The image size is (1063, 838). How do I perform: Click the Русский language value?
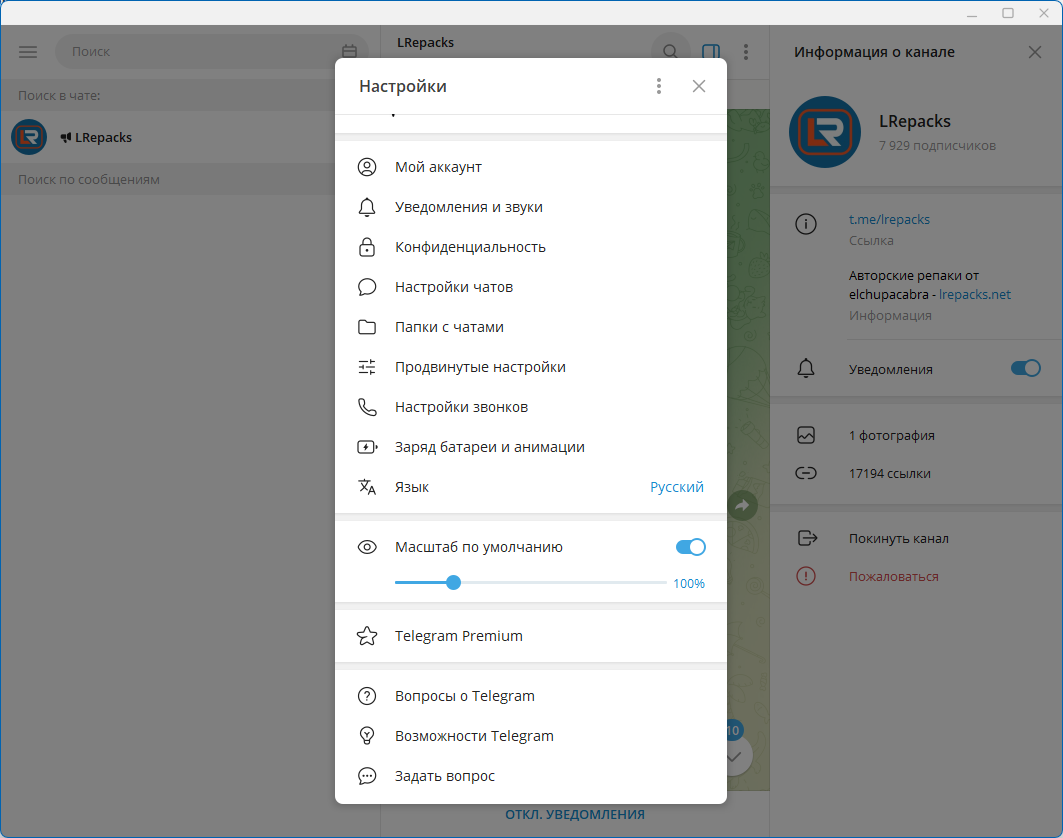pos(677,487)
